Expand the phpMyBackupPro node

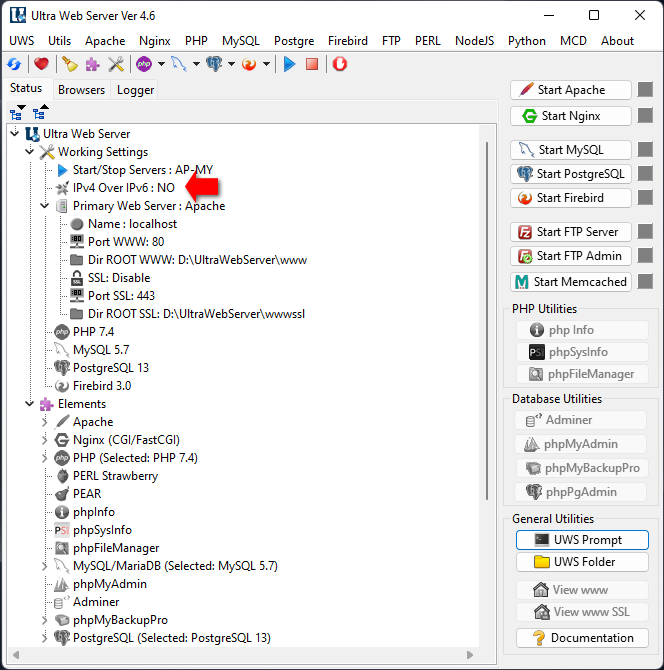click(44, 620)
